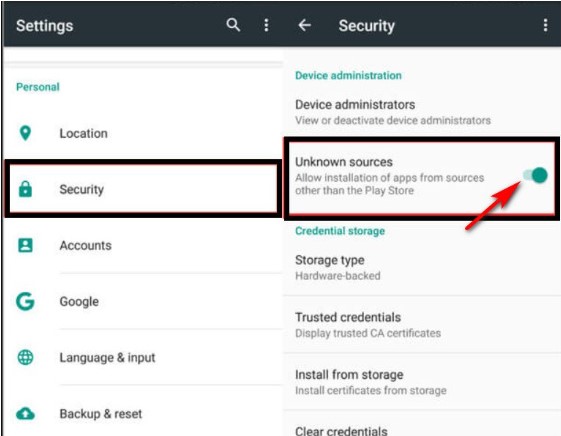Tap the Google G logo icon

tap(25, 301)
